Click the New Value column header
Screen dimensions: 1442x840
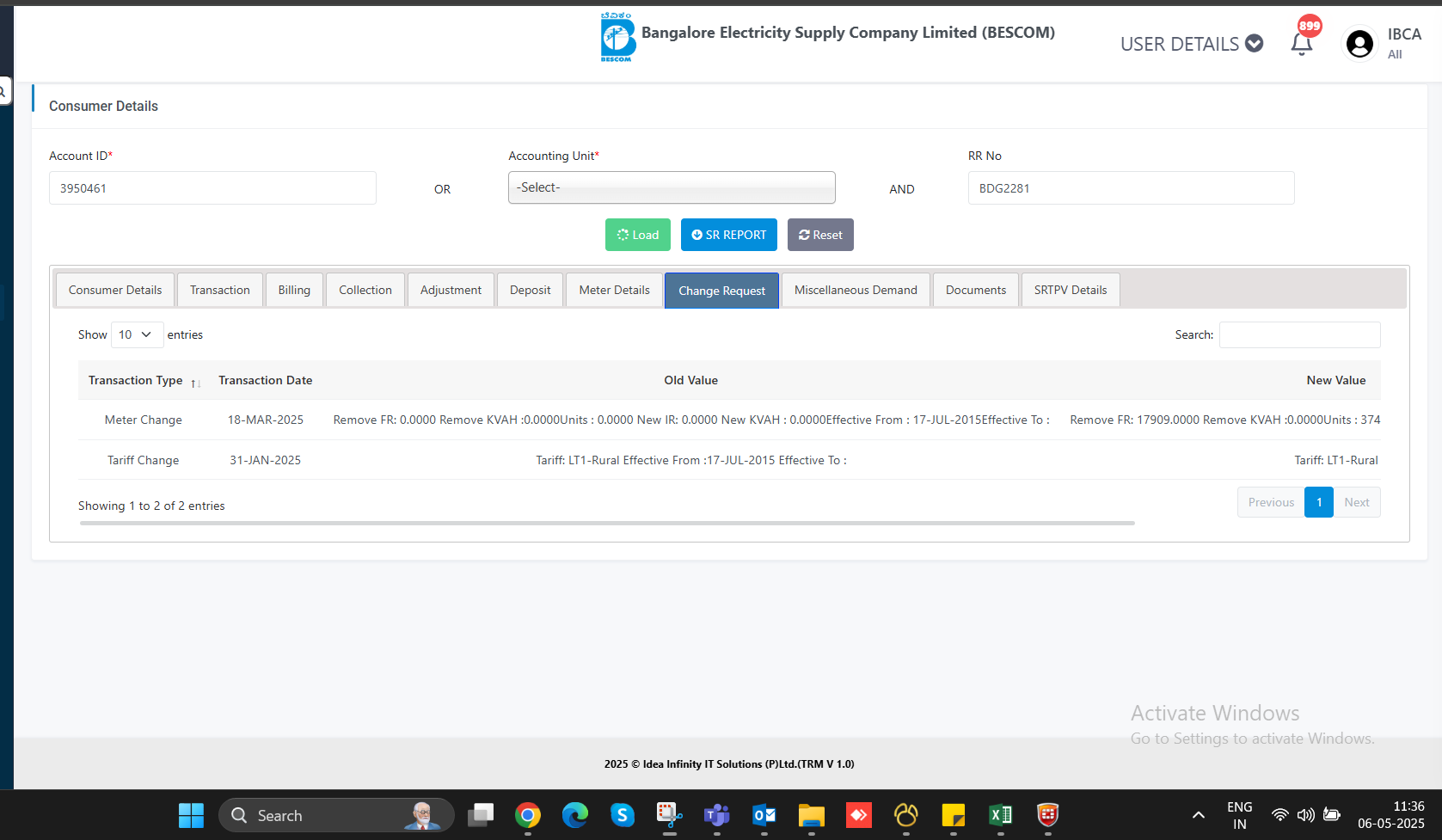(x=1336, y=380)
